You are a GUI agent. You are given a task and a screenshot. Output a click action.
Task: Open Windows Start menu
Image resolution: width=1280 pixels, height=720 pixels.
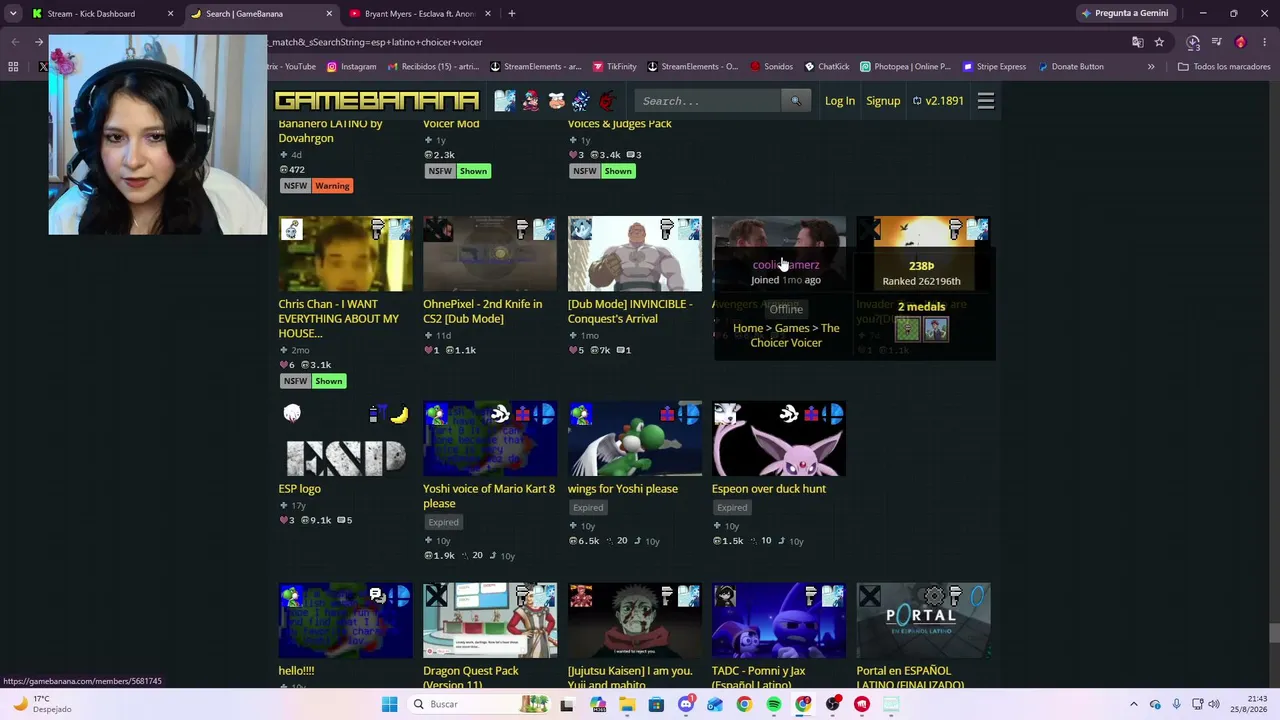(390, 704)
